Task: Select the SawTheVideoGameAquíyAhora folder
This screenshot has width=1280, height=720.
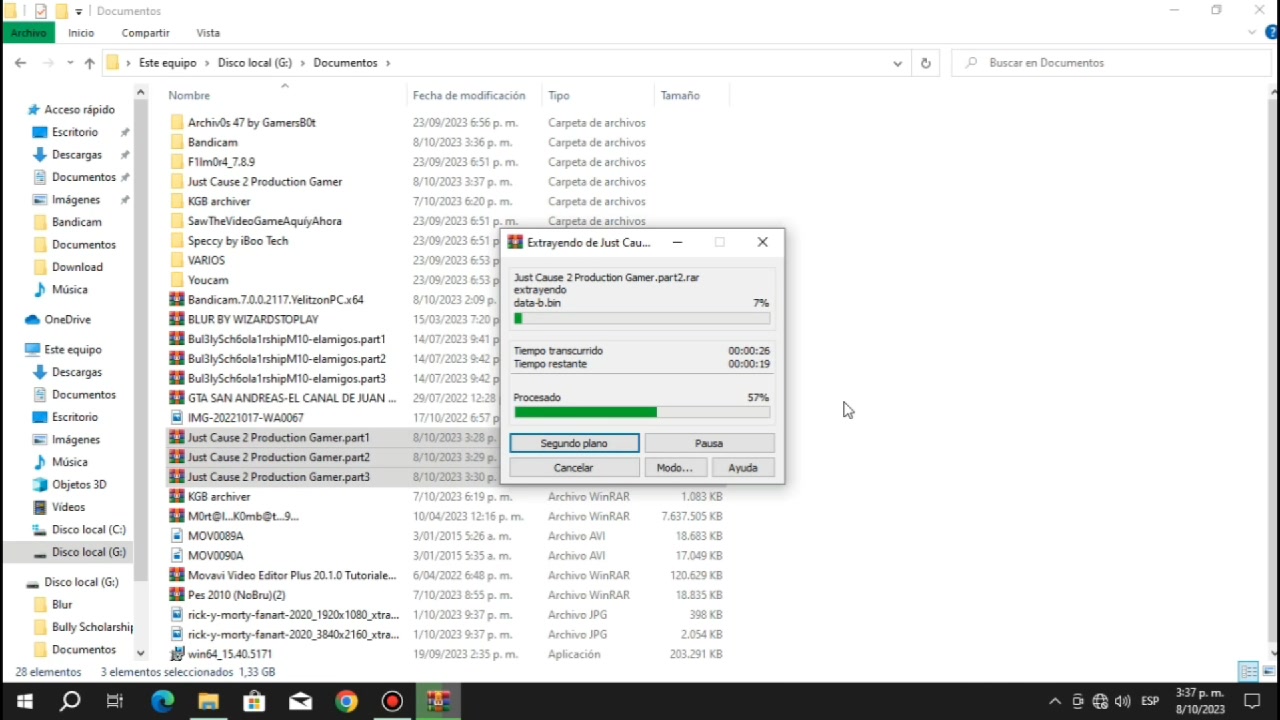Action: pos(265,221)
